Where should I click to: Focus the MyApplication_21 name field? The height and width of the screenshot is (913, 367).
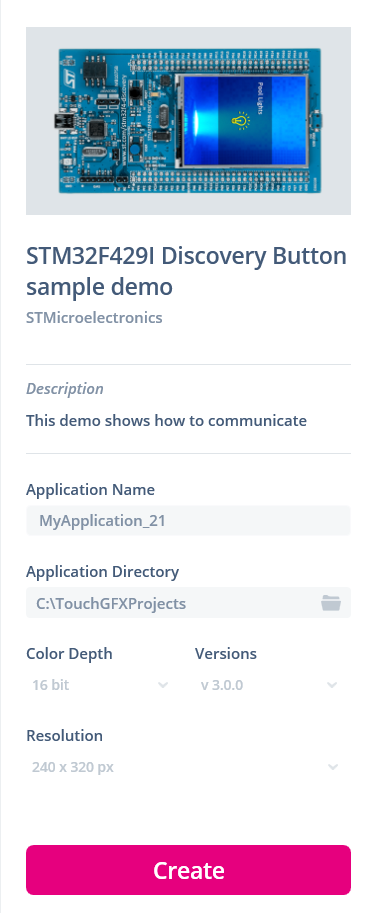tap(188, 520)
